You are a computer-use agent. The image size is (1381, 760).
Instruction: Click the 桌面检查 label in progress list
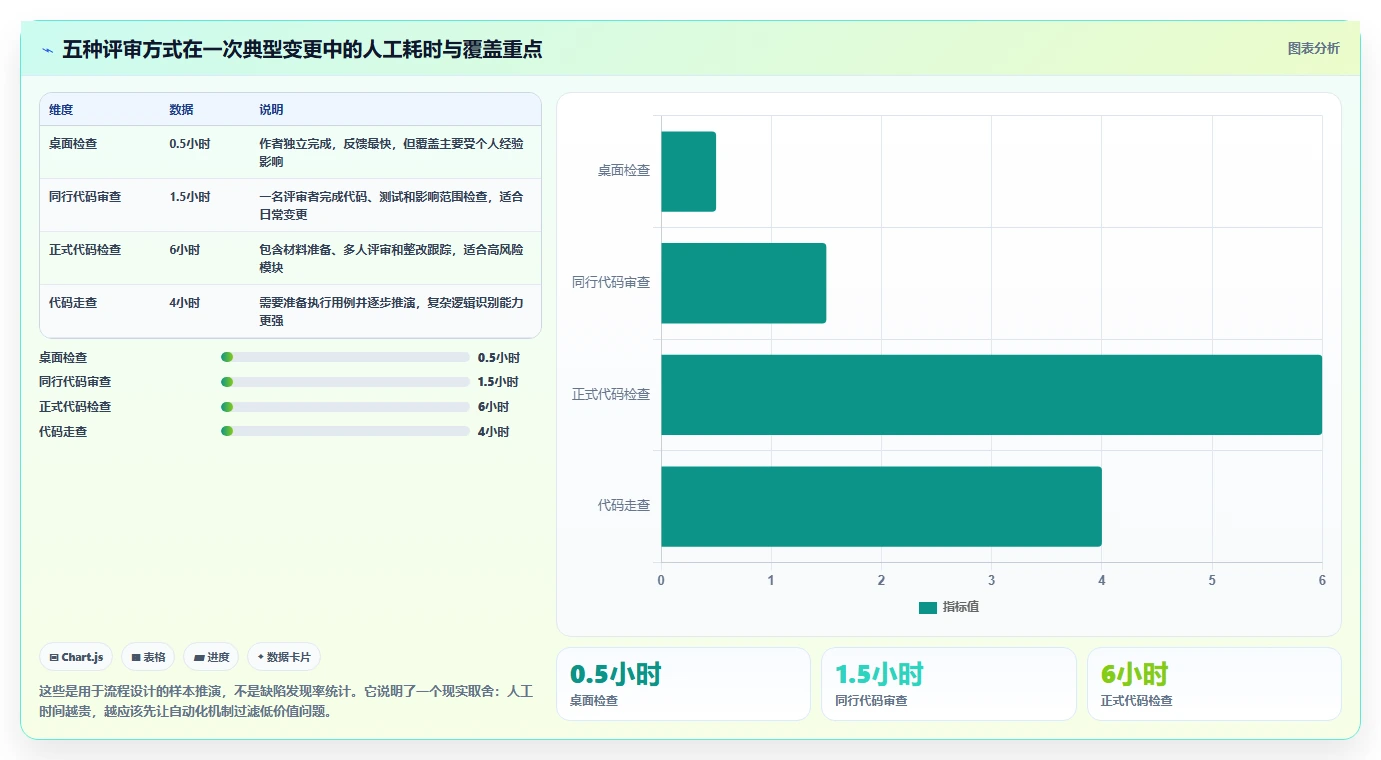point(63,357)
